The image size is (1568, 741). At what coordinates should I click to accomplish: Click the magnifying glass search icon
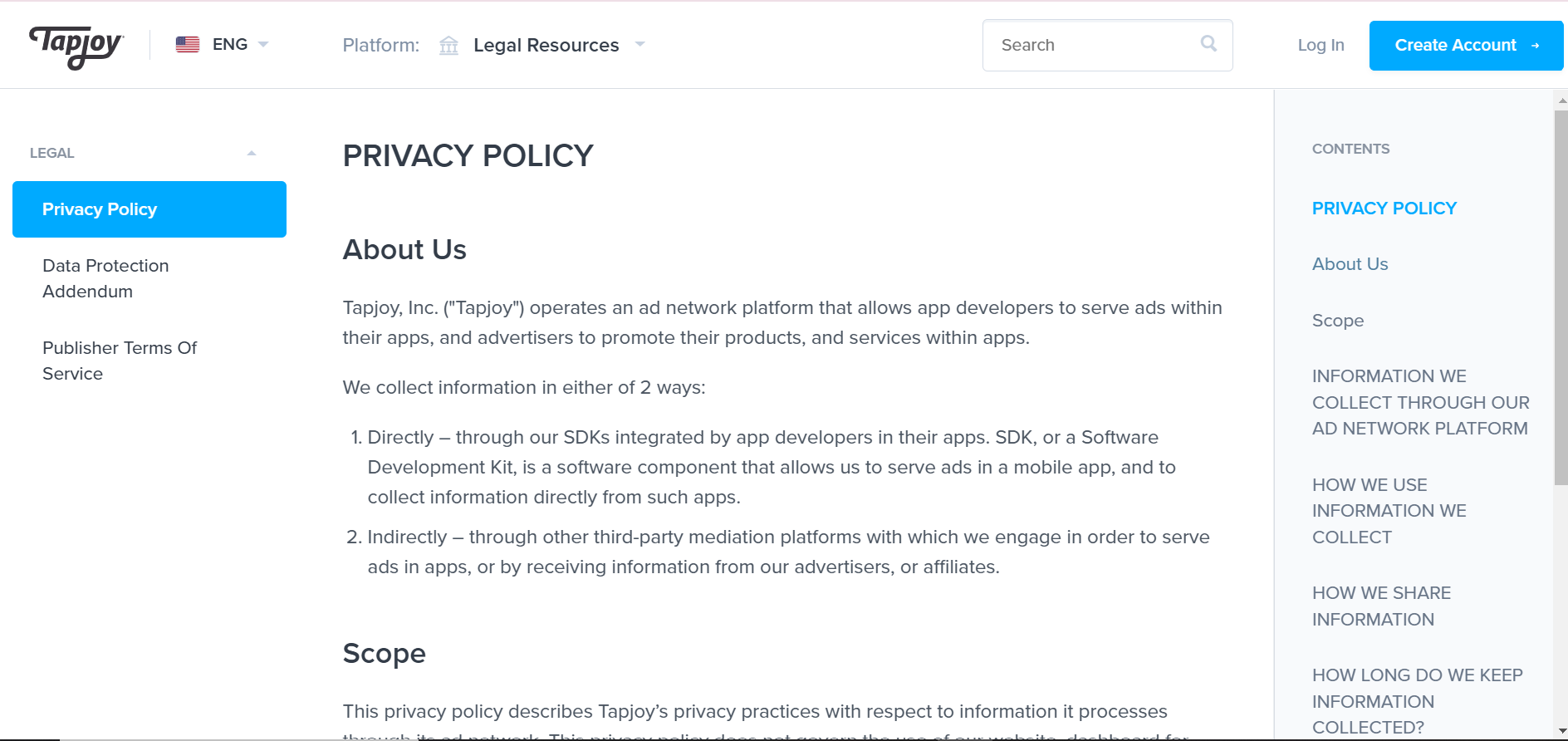[x=1208, y=44]
